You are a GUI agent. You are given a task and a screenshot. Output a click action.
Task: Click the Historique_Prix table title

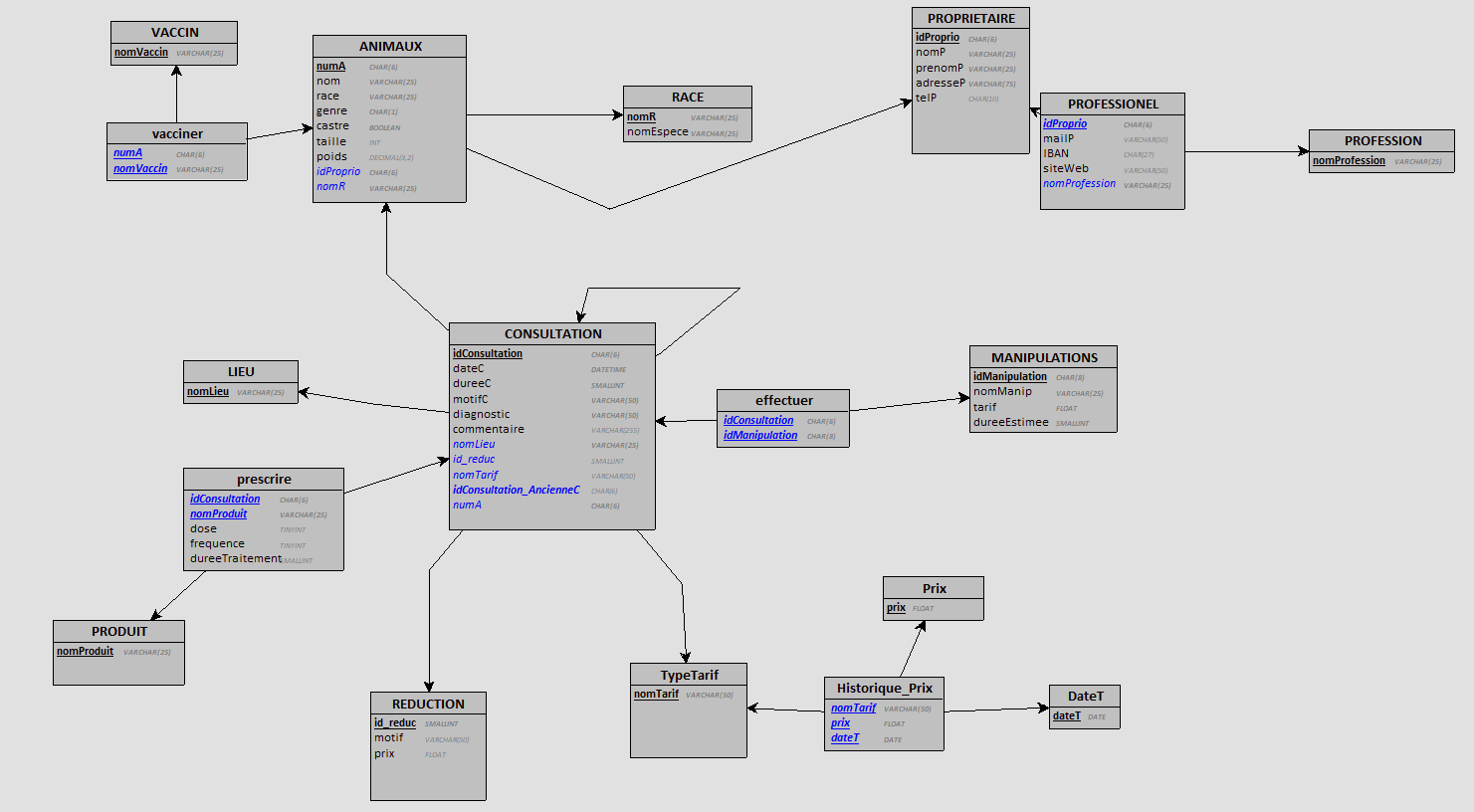[x=884, y=689]
